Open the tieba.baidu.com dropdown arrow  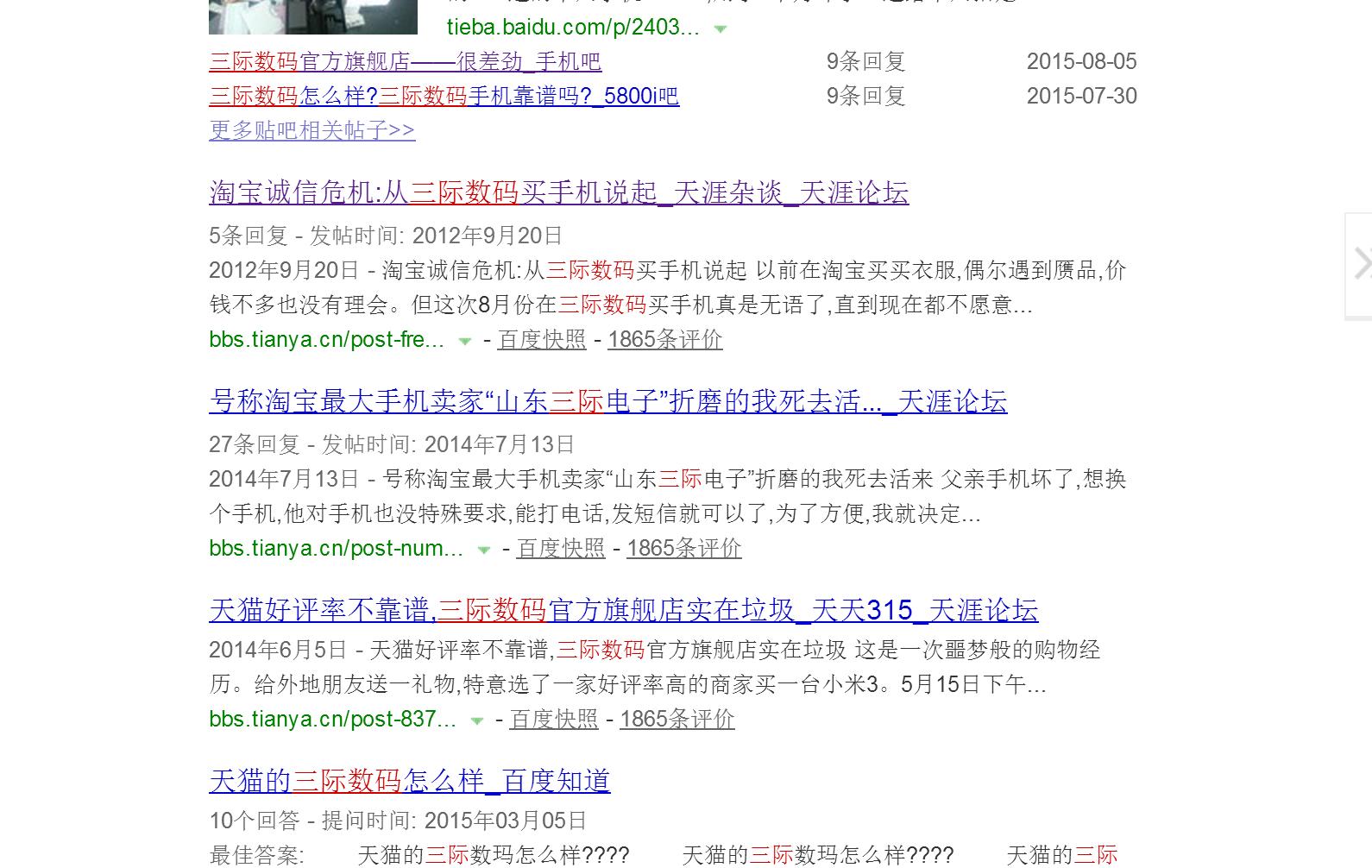click(x=721, y=28)
